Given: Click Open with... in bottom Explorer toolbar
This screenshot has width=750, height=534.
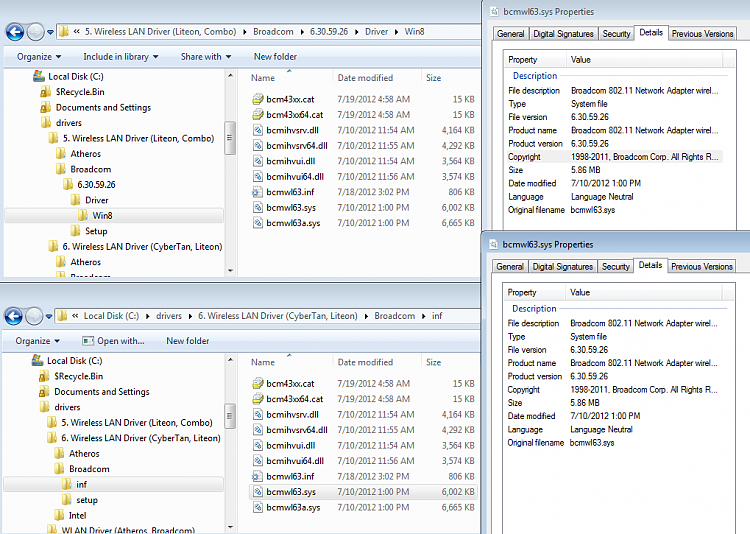Looking at the screenshot, I should click(x=113, y=341).
